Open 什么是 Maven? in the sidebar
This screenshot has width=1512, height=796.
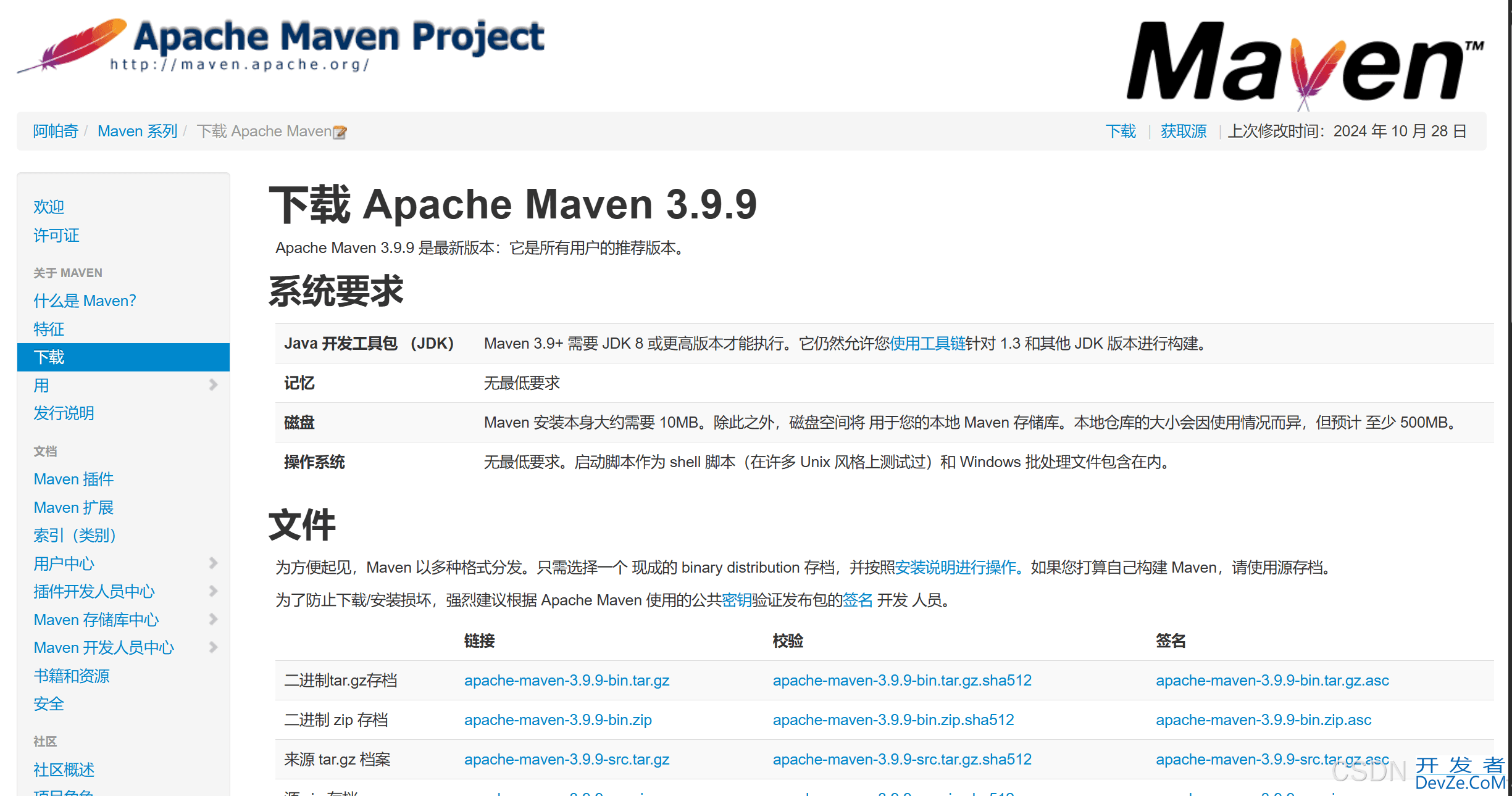pyautogui.click(x=85, y=301)
